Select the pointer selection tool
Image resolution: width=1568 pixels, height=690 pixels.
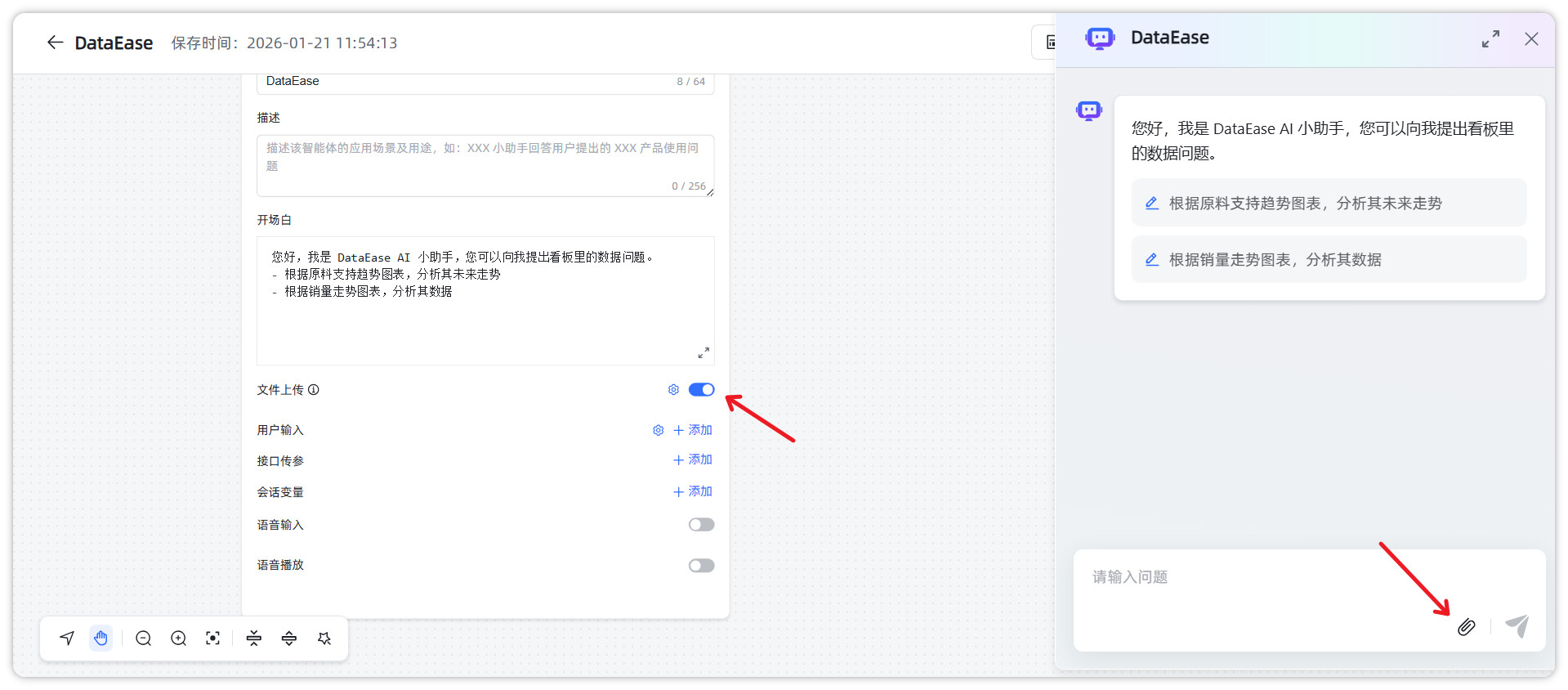click(67, 638)
